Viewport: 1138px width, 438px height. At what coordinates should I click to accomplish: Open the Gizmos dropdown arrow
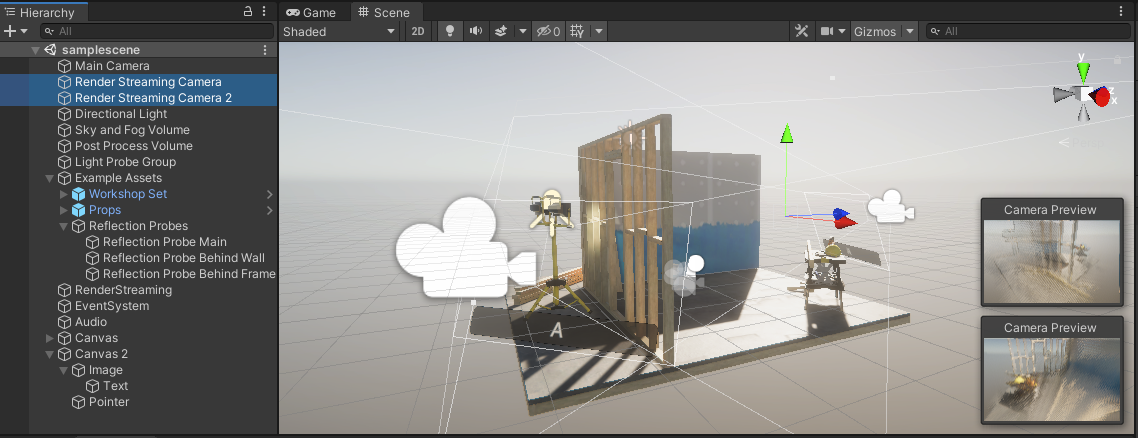(909, 31)
